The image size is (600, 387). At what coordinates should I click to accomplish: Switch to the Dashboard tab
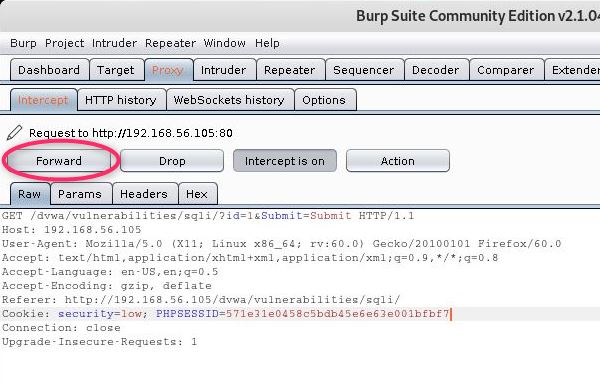pyautogui.click(x=49, y=70)
